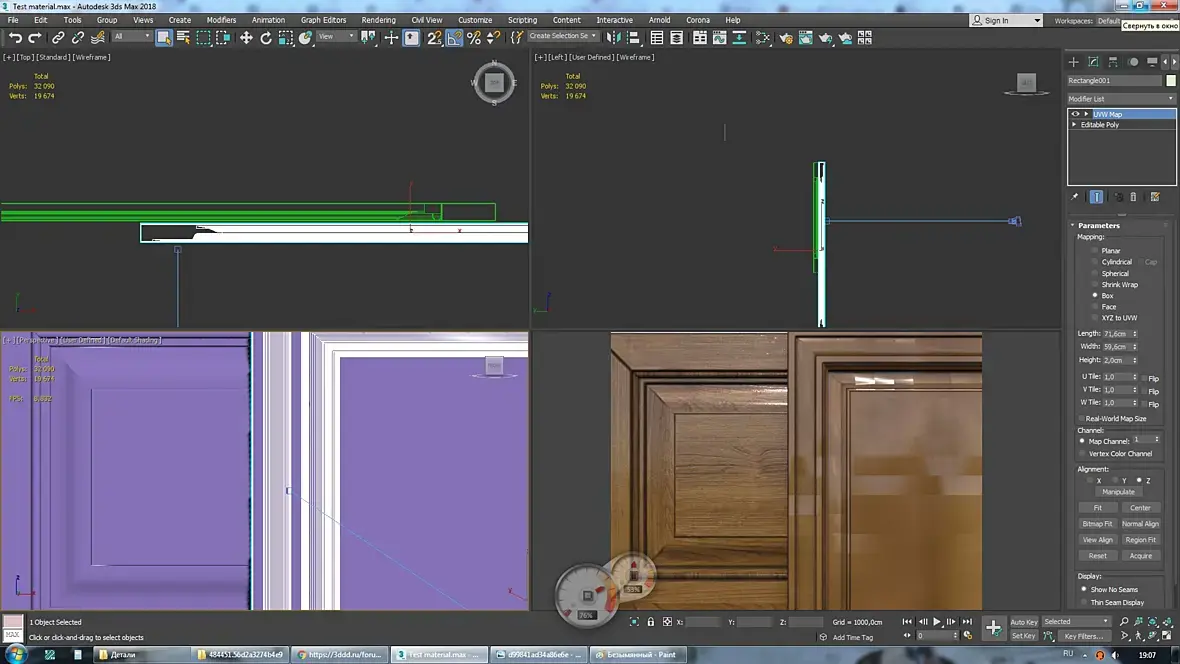The height and width of the screenshot is (664, 1180).
Task: Select the Move tool in toolbar
Action: click(246, 38)
